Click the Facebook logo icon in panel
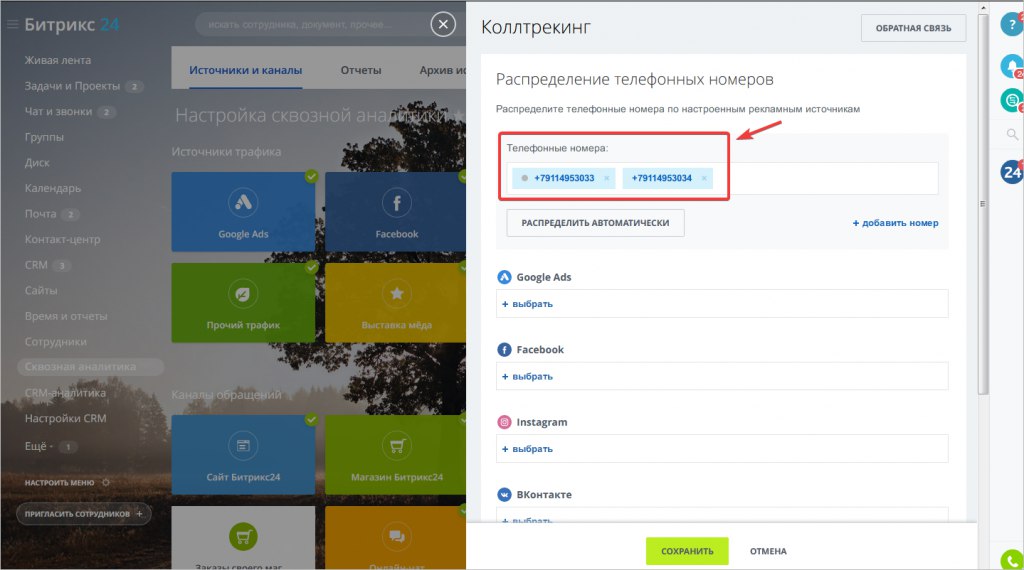 click(x=504, y=349)
